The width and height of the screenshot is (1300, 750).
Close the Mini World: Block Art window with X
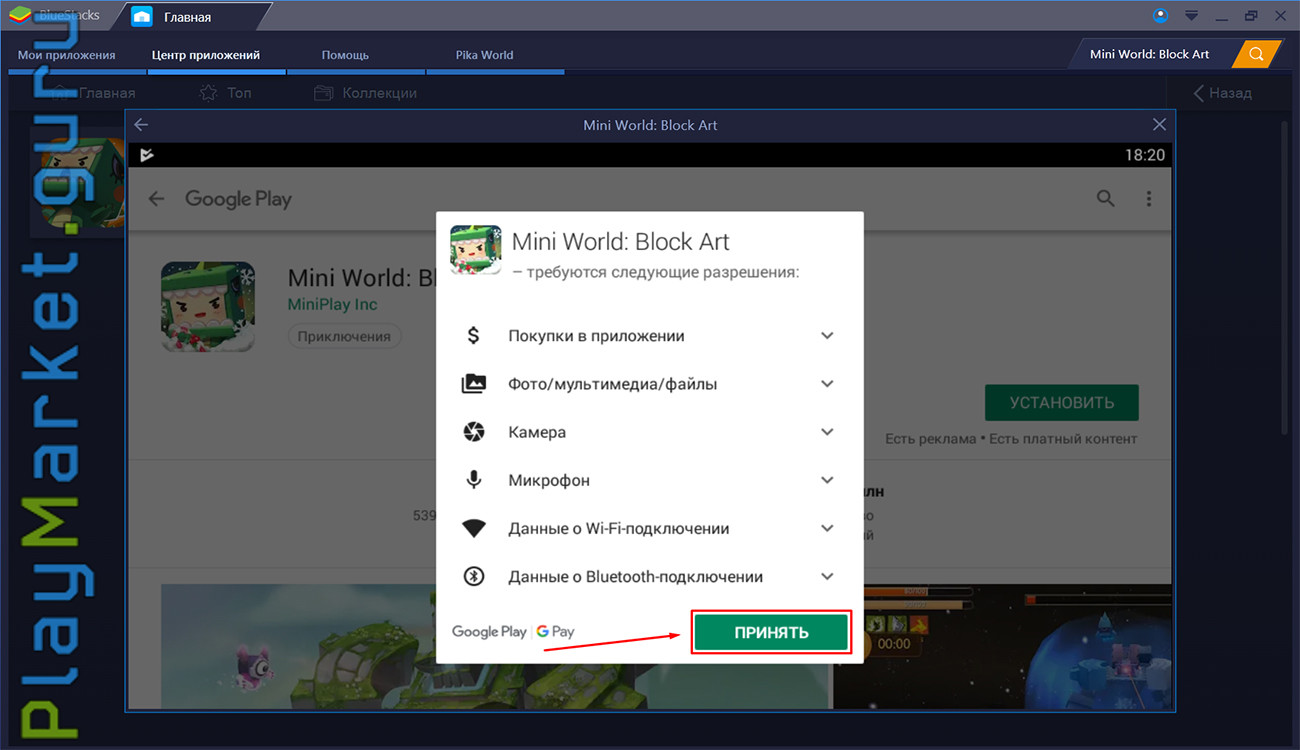[1159, 125]
